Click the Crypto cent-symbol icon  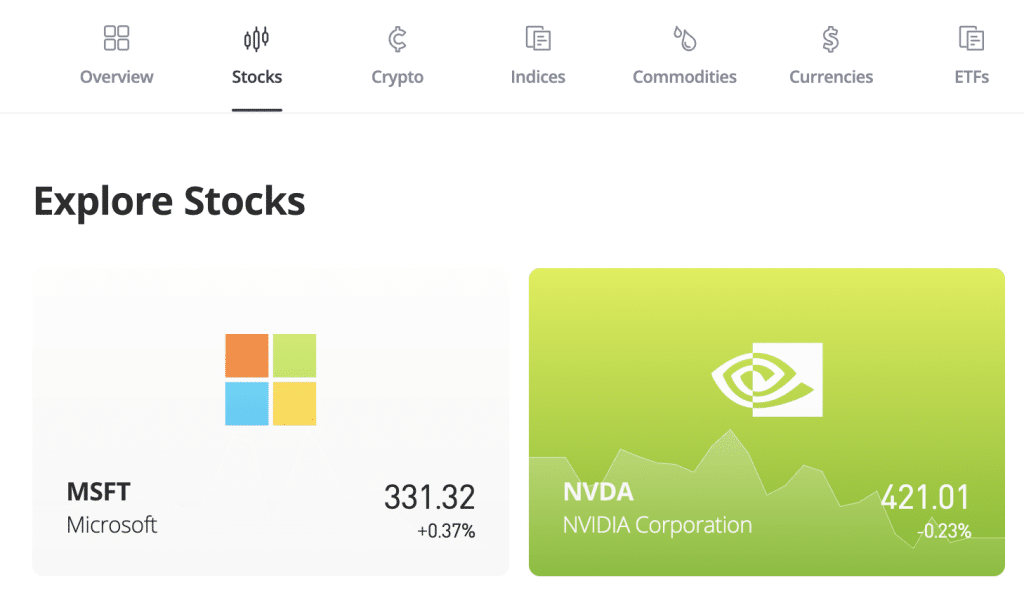coord(396,37)
